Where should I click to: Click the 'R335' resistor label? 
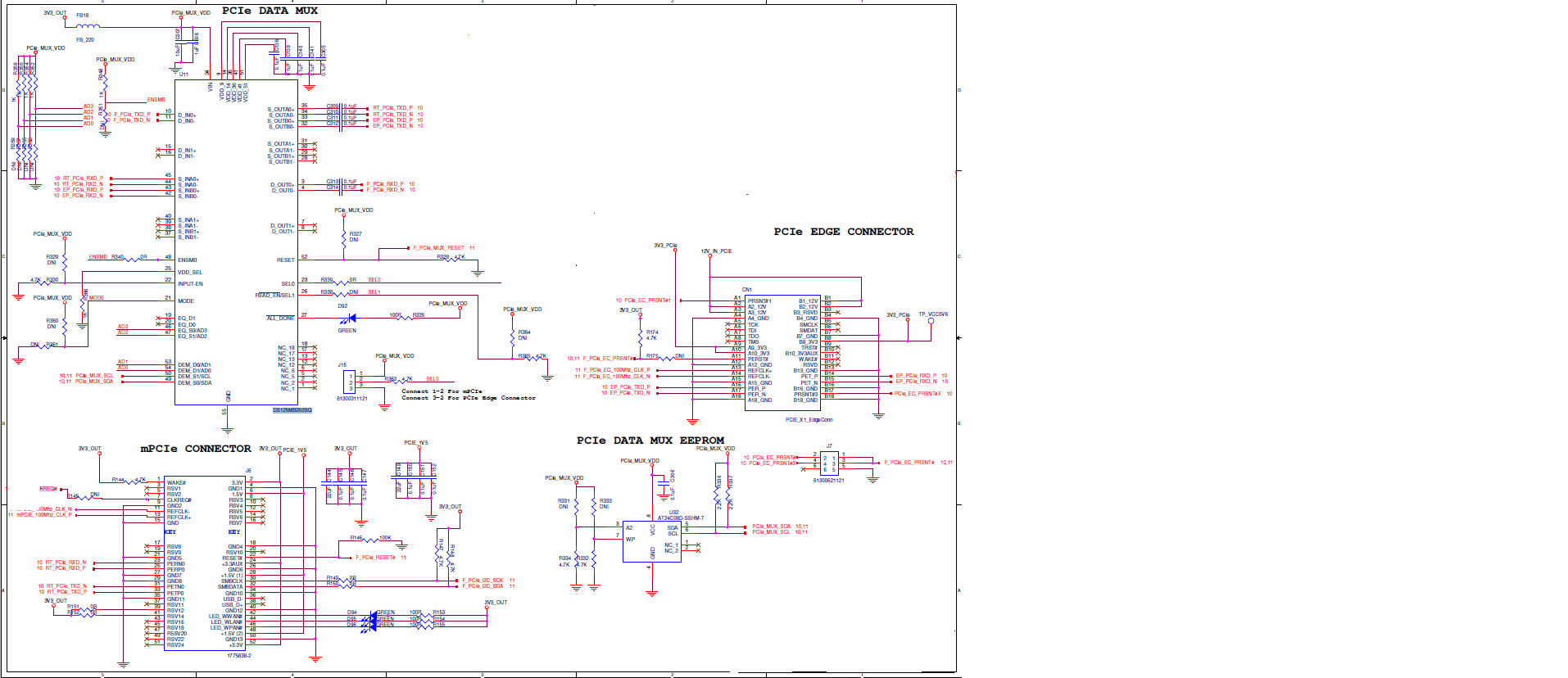[x=419, y=315]
